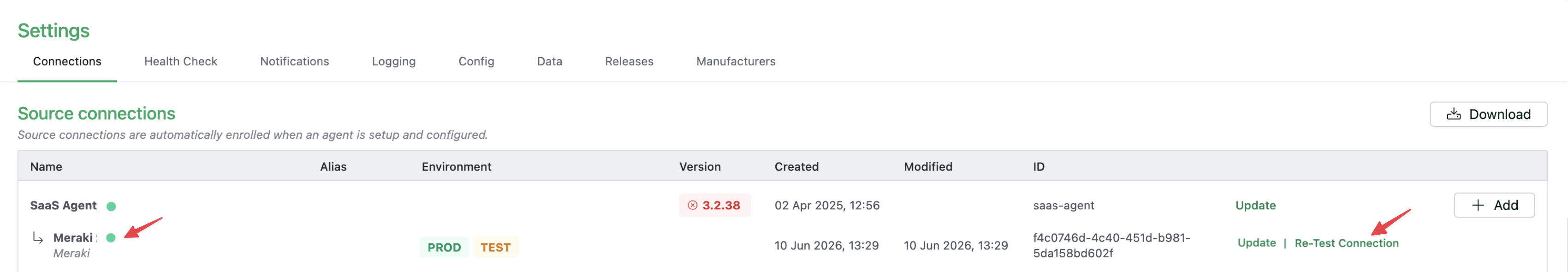The image size is (1568, 272).
Task: Go to the Config tab
Action: point(476,61)
